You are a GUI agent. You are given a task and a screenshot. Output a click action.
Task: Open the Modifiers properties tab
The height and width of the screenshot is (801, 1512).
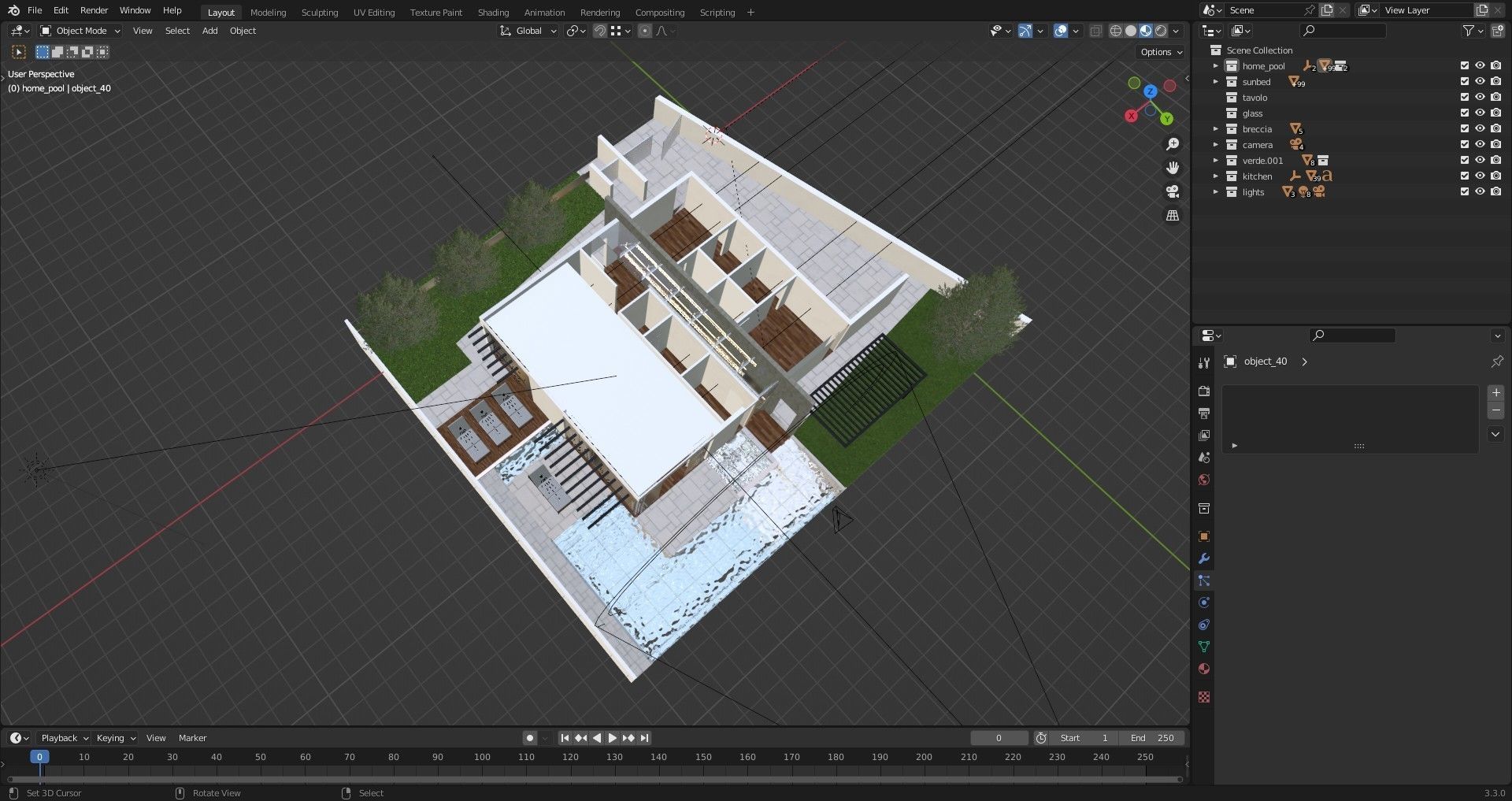pos(1203,558)
